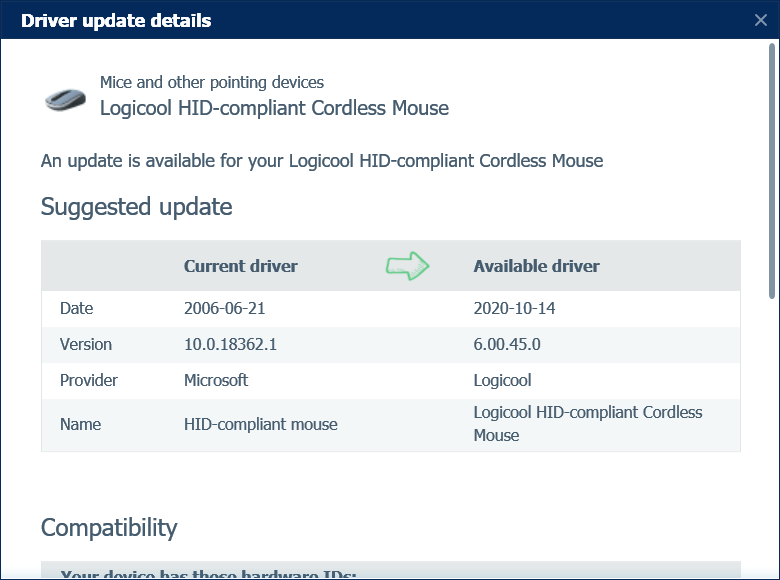Select the Logicool HID-compliant Cordless Mouse heading
The image size is (780, 580).
(x=274, y=108)
